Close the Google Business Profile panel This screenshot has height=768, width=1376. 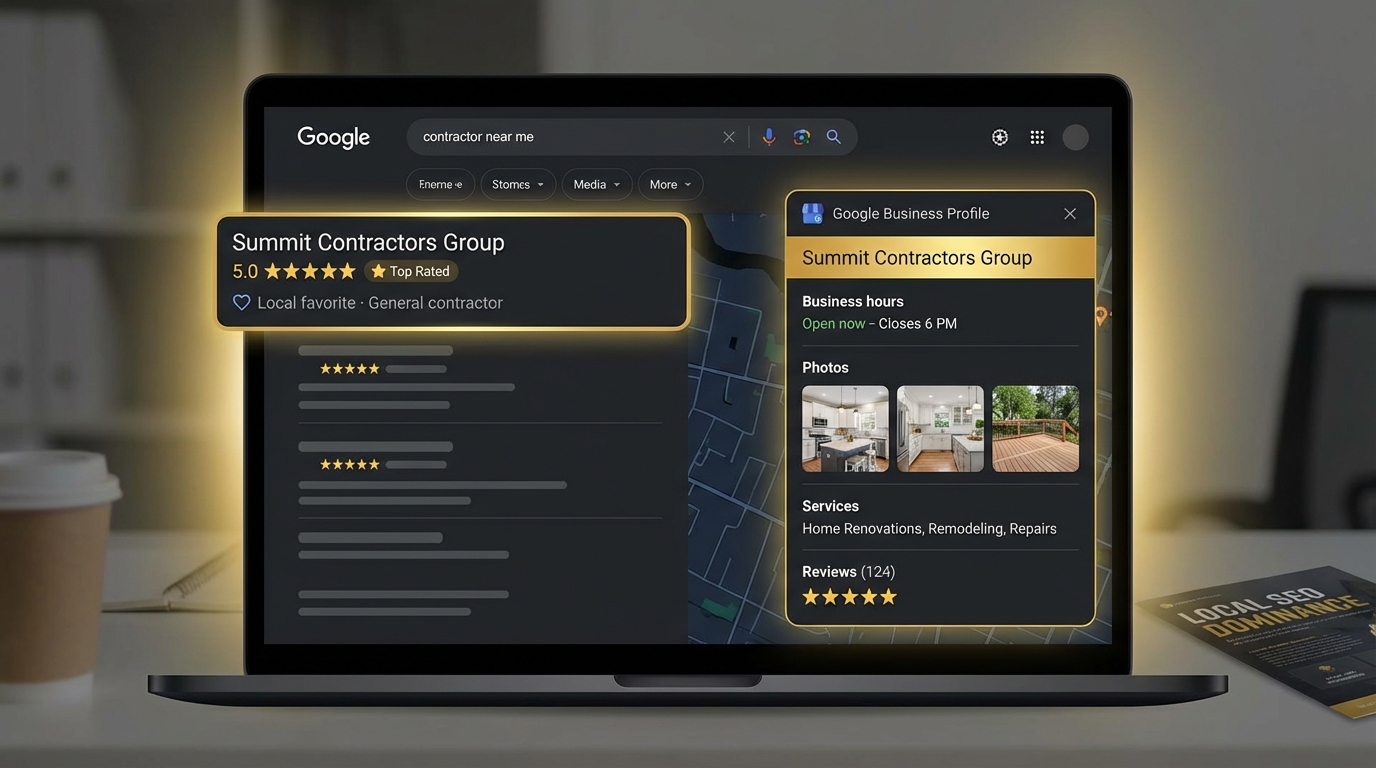(1069, 213)
